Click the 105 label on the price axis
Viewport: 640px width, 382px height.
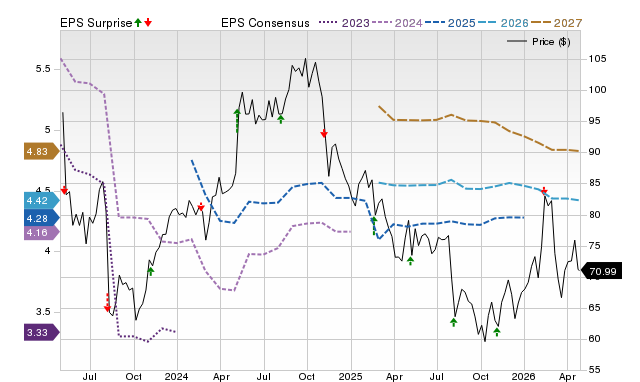pos(597,59)
